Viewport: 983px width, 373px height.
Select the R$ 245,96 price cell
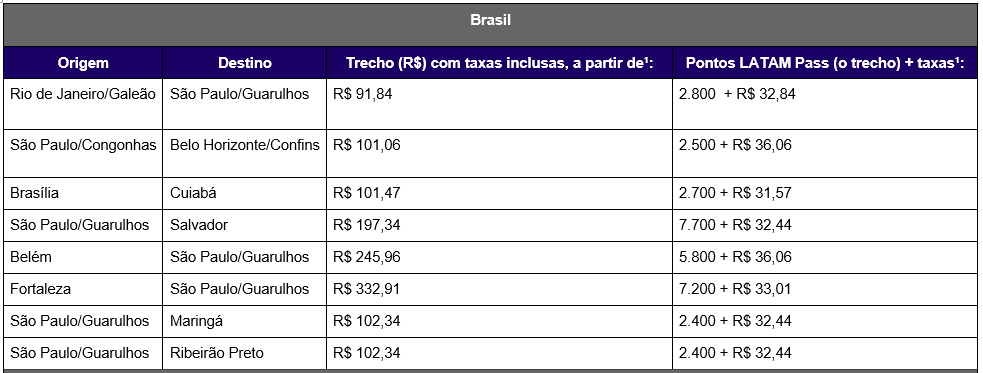(500, 257)
